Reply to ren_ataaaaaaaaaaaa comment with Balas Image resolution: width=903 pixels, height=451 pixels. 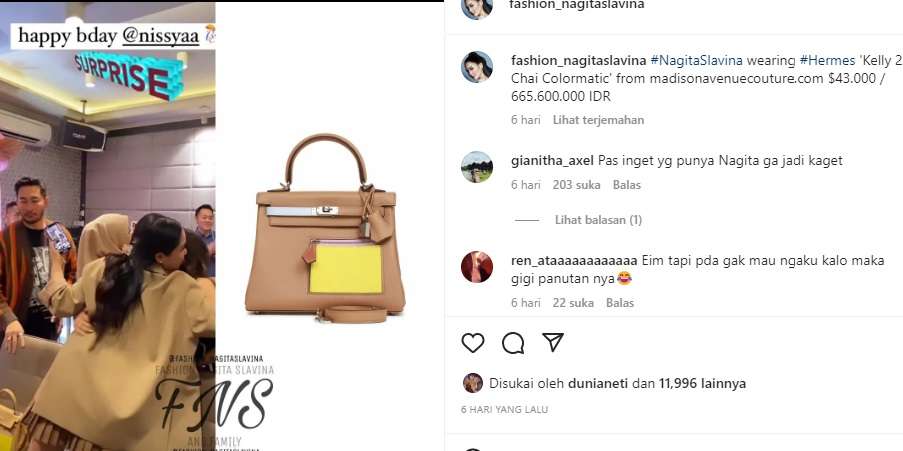[620, 302]
